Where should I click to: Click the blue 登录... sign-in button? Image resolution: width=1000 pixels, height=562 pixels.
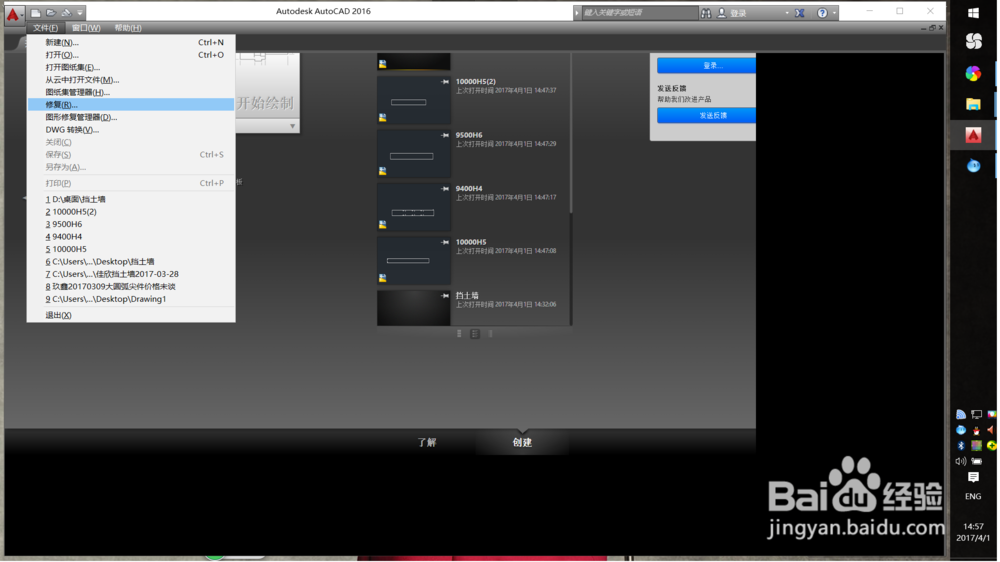707,66
